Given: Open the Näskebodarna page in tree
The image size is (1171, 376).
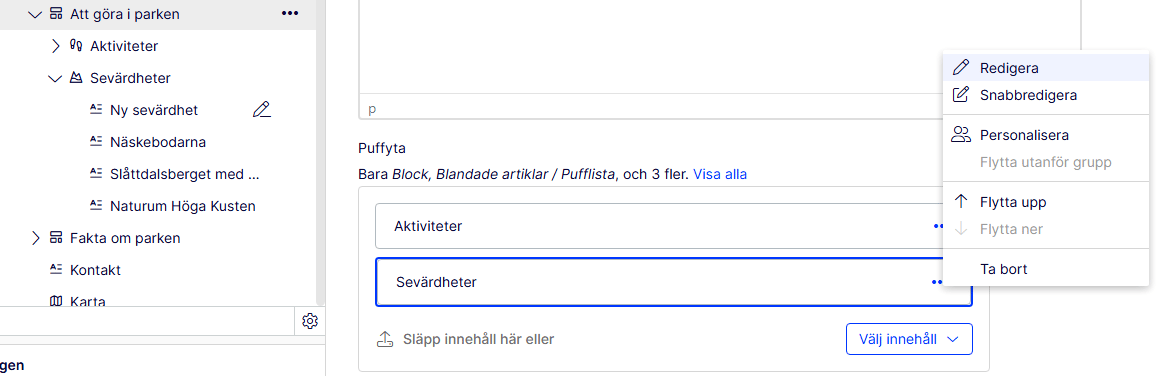Looking at the screenshot, I should [158, 142].
